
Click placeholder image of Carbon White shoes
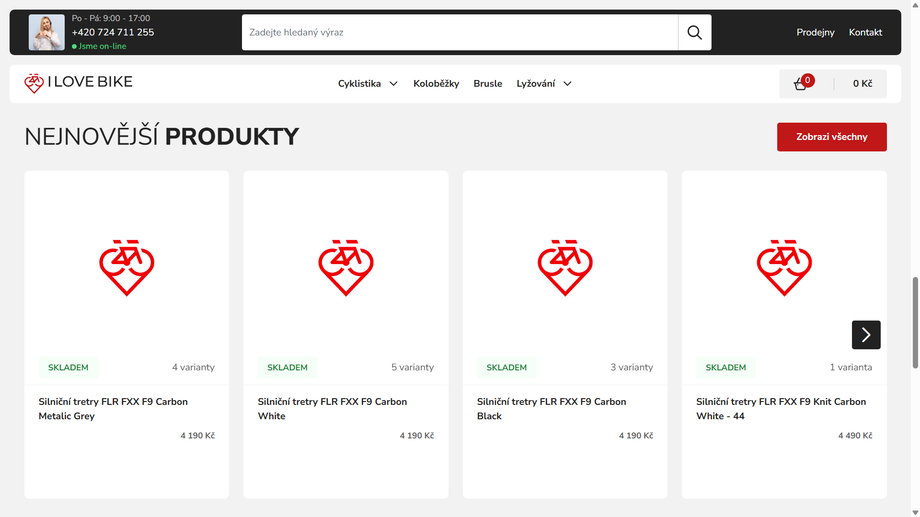[x=346, y=267]
